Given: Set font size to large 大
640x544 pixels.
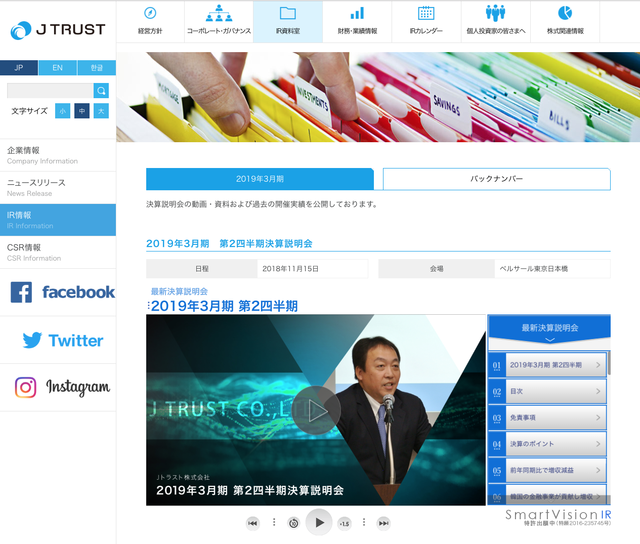Looking at the screenshot, I should pyautogui.click(x=101, y=111).
